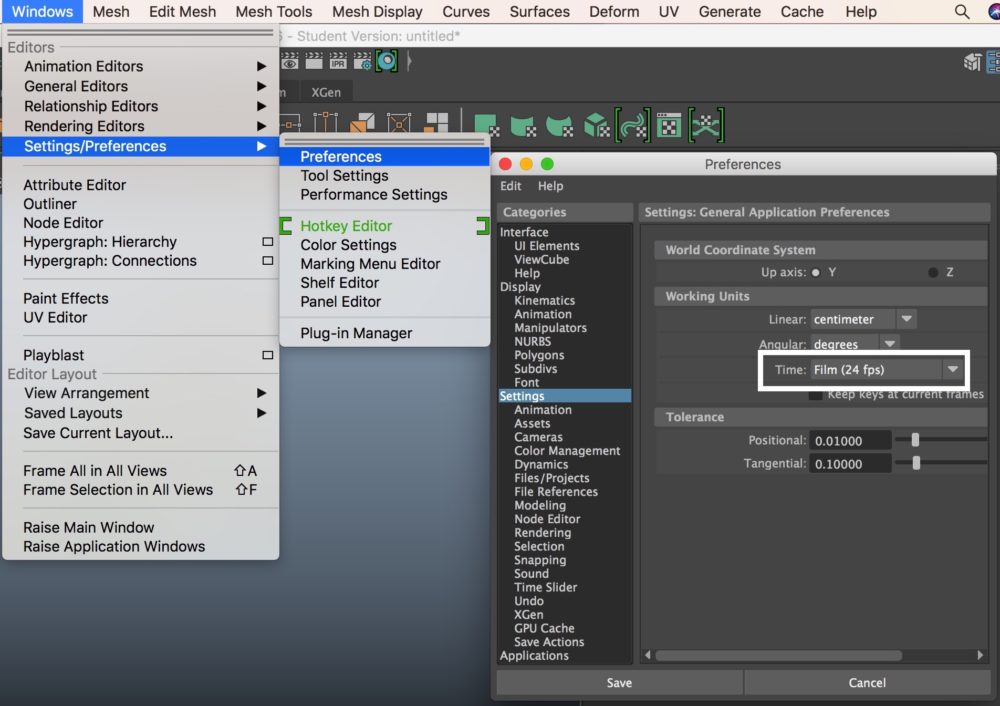Click Cancel button in Preferences
The height and width of the screenshot is (706, 1000).
pos(867,682)
